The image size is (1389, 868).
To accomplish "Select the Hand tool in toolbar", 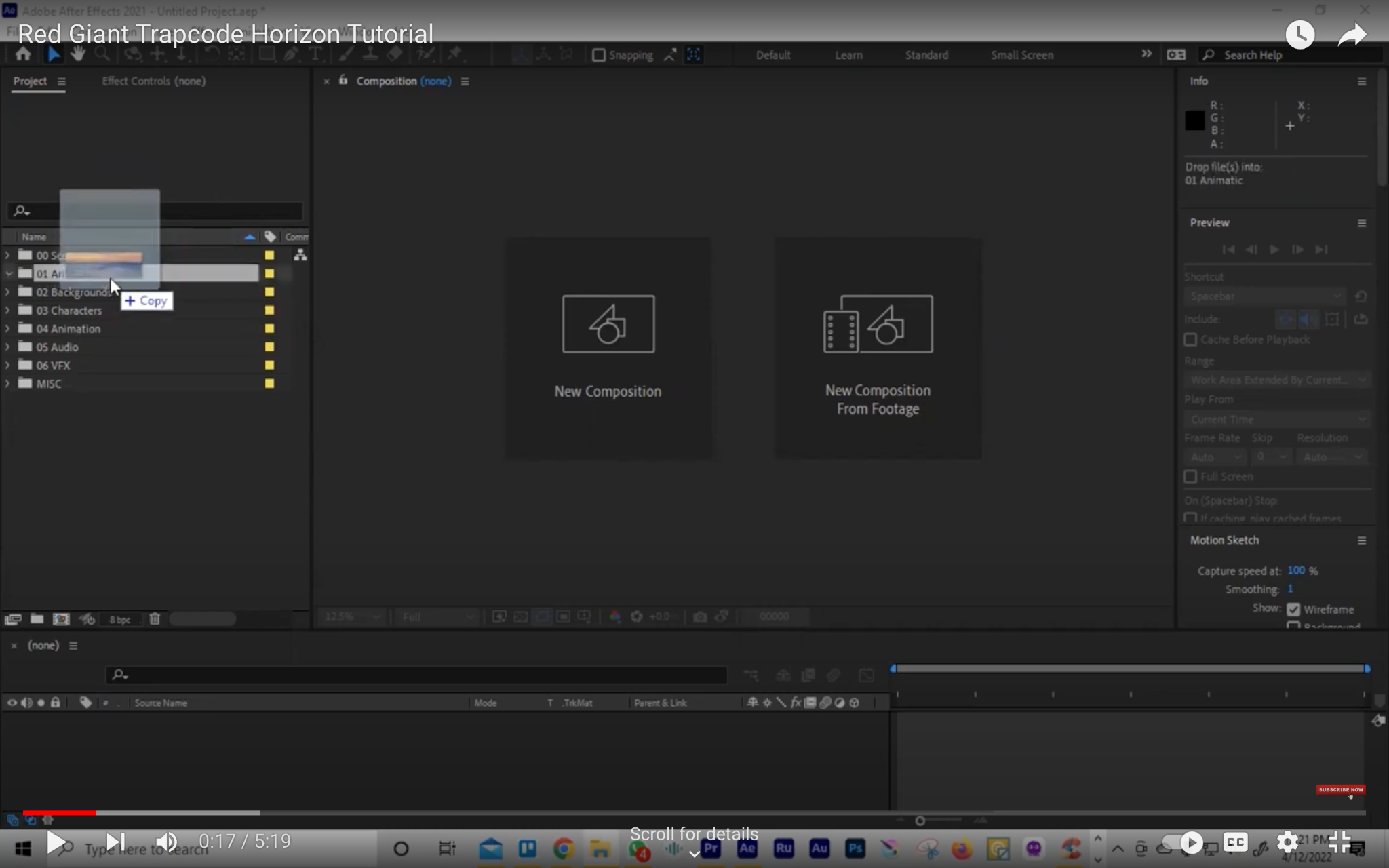I will pos(78,54).
